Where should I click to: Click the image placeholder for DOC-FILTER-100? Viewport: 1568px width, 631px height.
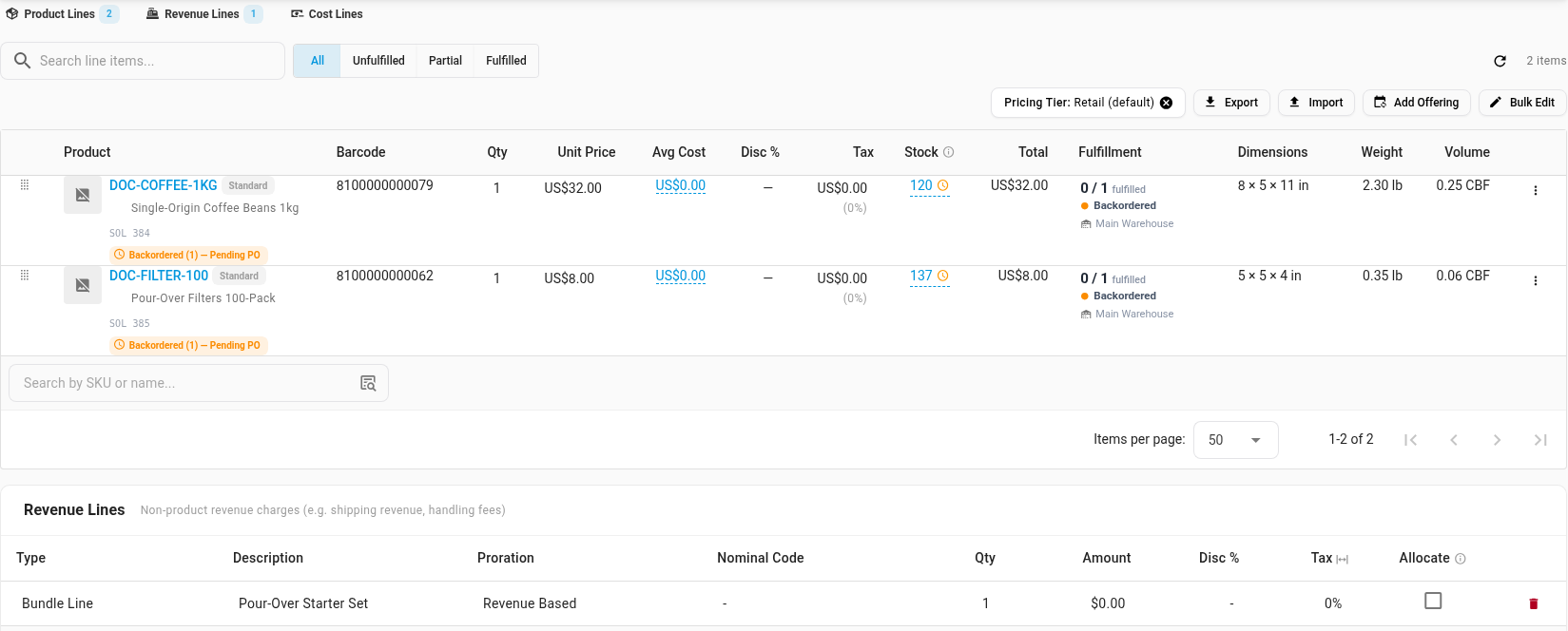pyautogui.click(x=83, y=285)
